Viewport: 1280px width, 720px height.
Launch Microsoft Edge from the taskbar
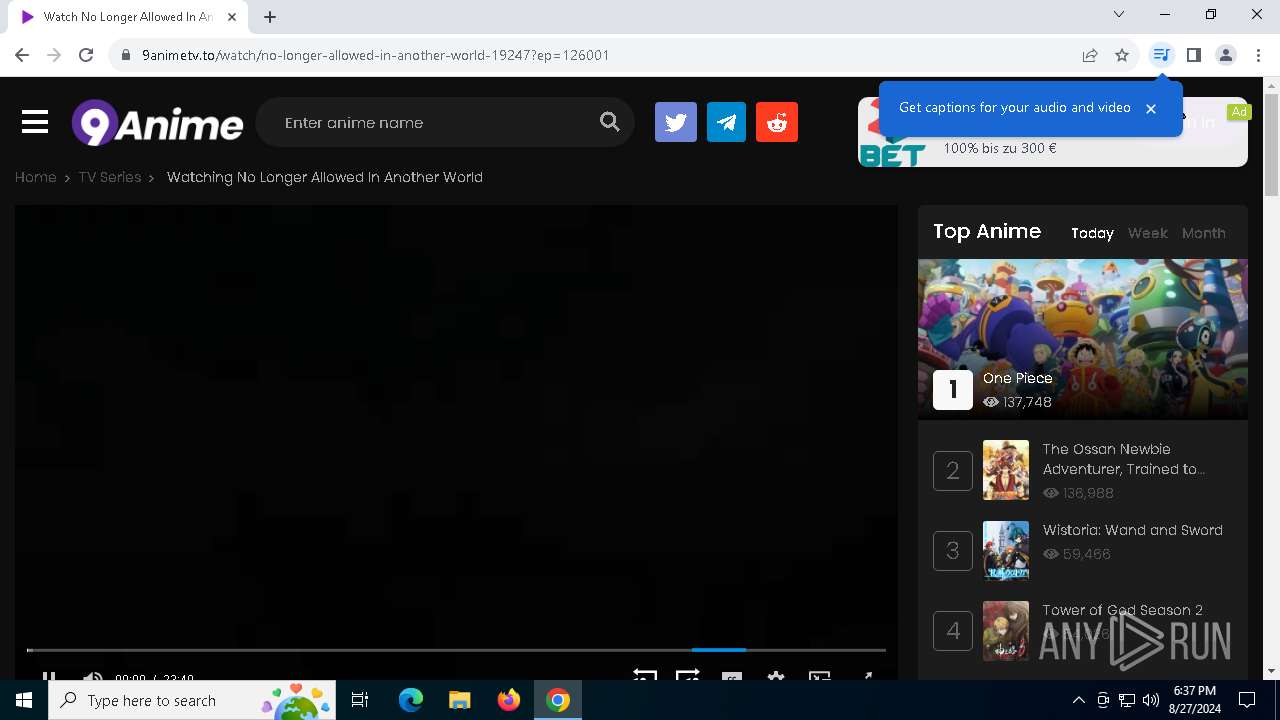point(411,700)
